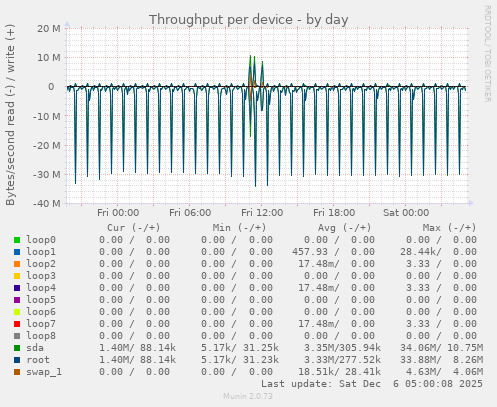The width and height of the screenshot is (497, 407).
Task: Click the sda average value '3.35M/305.94k'
Action: (x=342, y=348)
